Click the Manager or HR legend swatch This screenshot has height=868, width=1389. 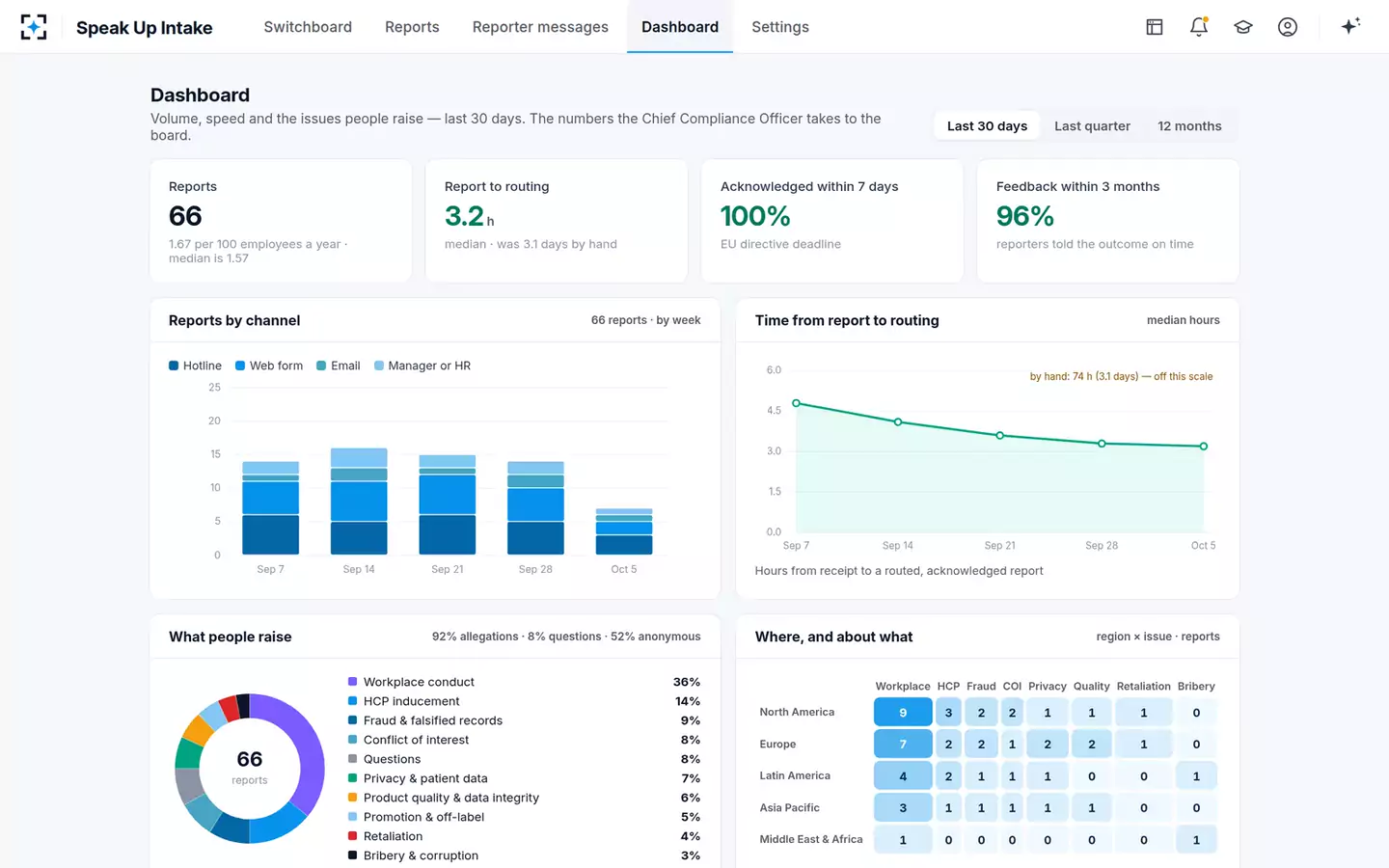(x=379, y=366)
